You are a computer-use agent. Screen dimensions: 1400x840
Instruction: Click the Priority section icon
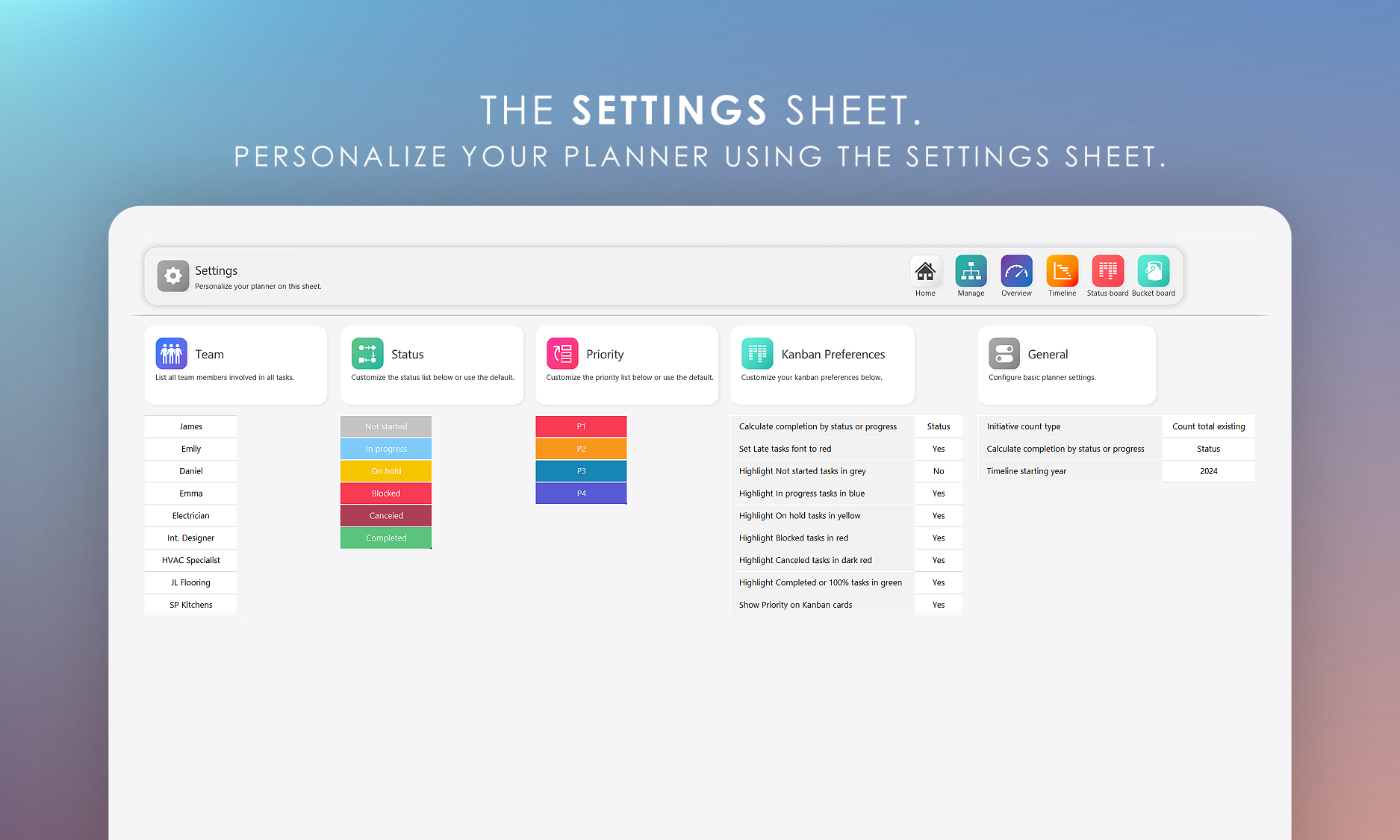562,354
